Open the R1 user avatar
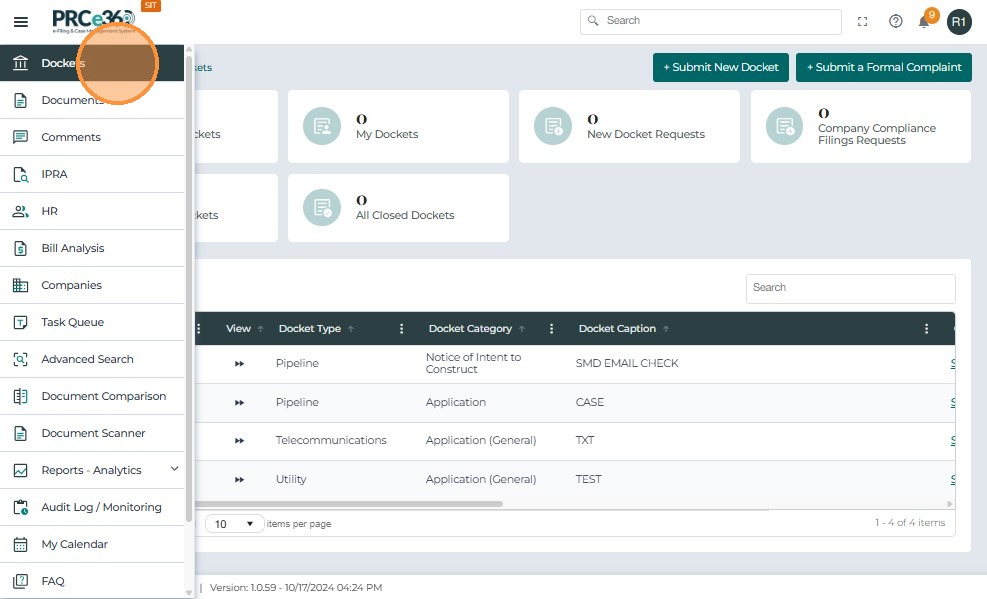Viewport: 987px width, 599px height. pos(959,21)
